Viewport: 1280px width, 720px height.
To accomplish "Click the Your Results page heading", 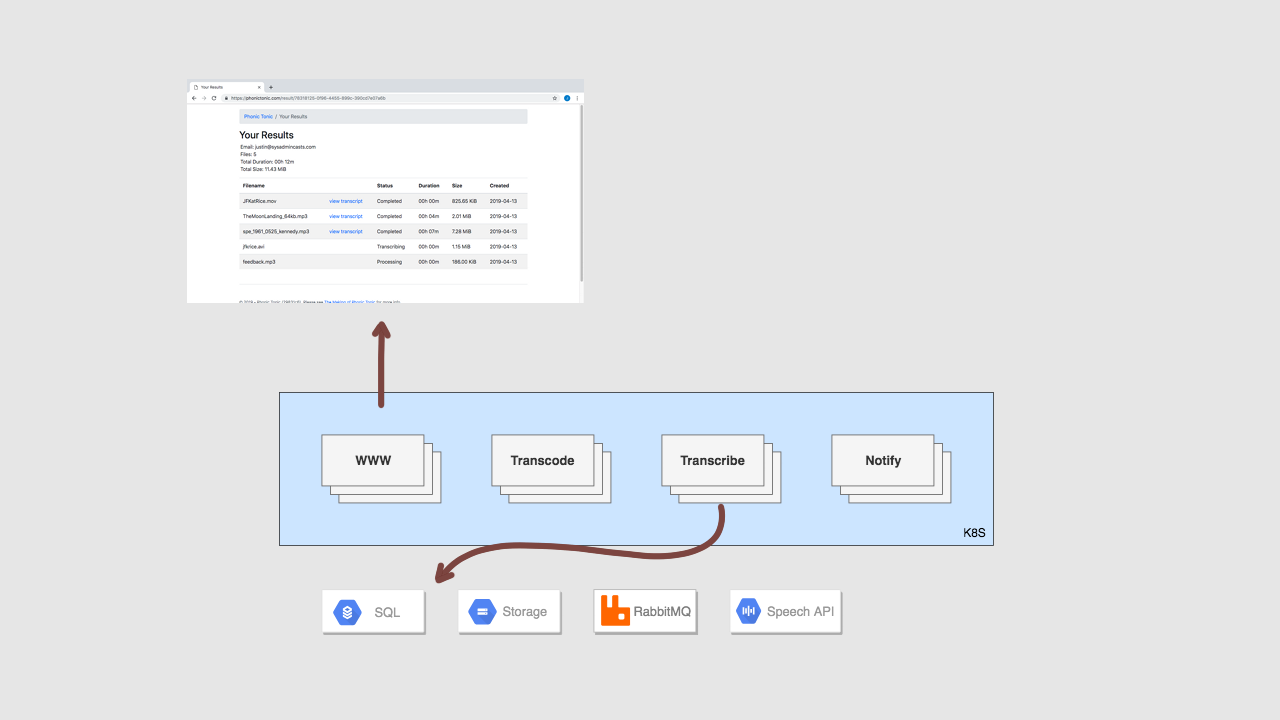I will [266, 135].
